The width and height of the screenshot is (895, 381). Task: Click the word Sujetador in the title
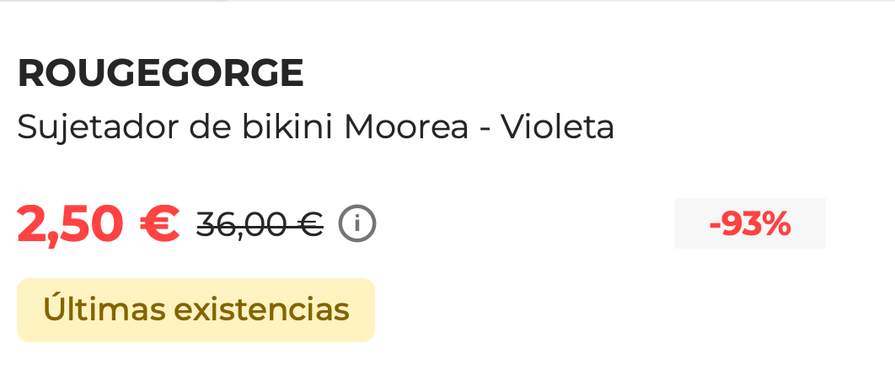[98, 129]
